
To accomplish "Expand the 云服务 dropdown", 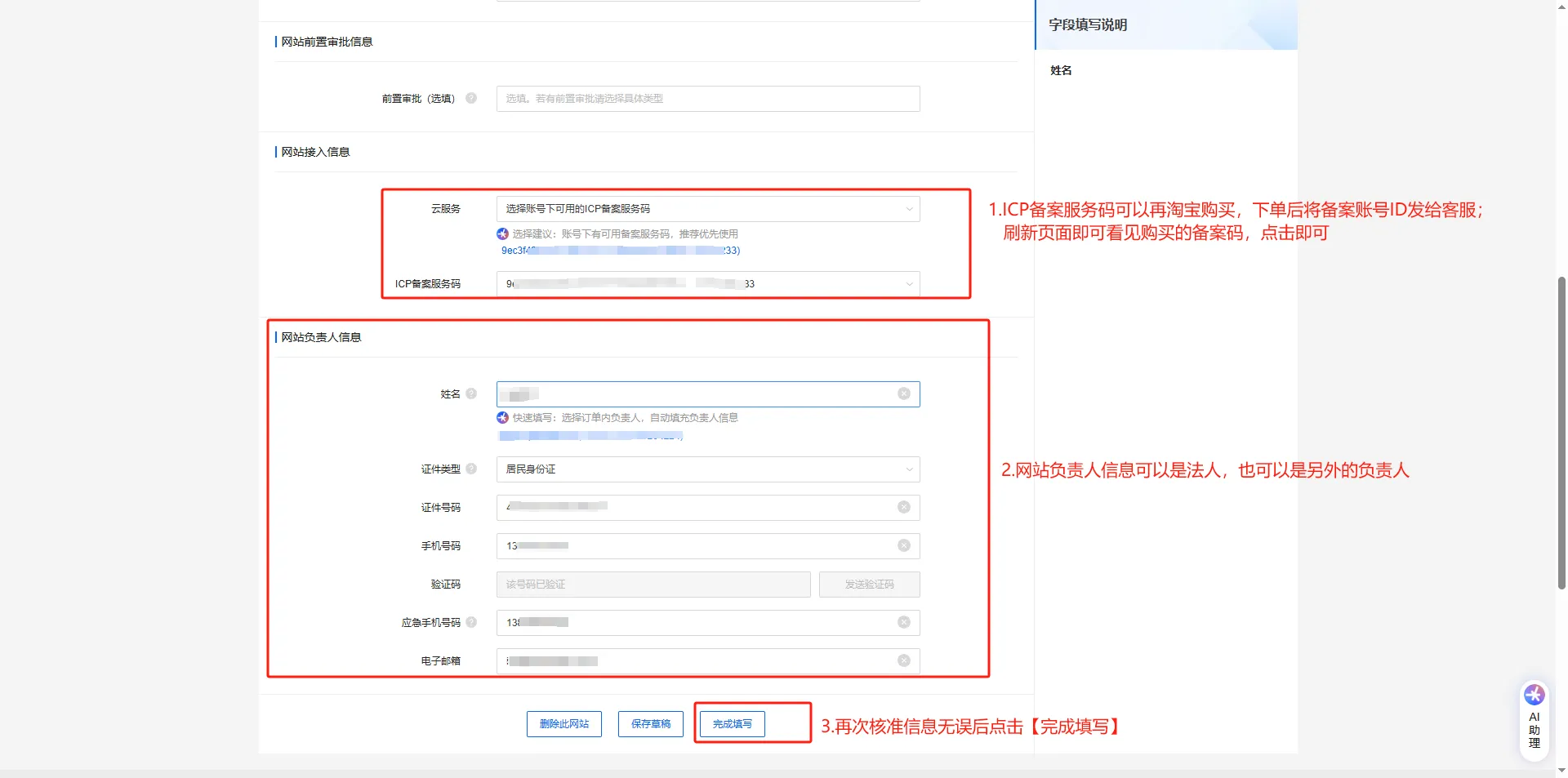I will (707, 209).
